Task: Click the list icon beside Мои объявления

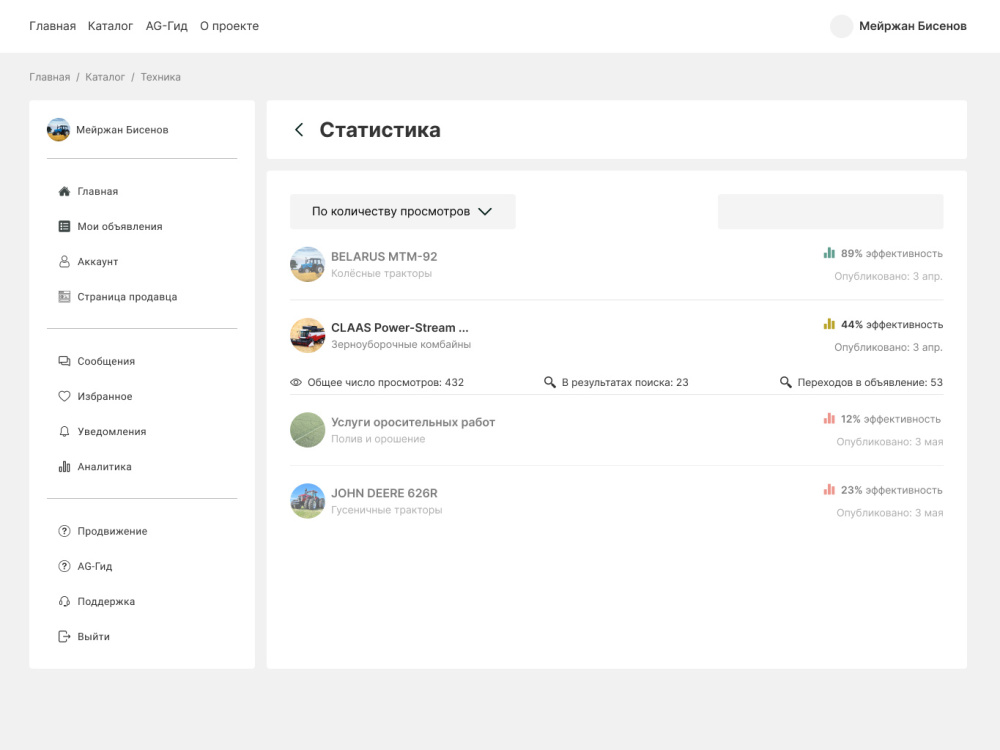Action: click(64, 226)
